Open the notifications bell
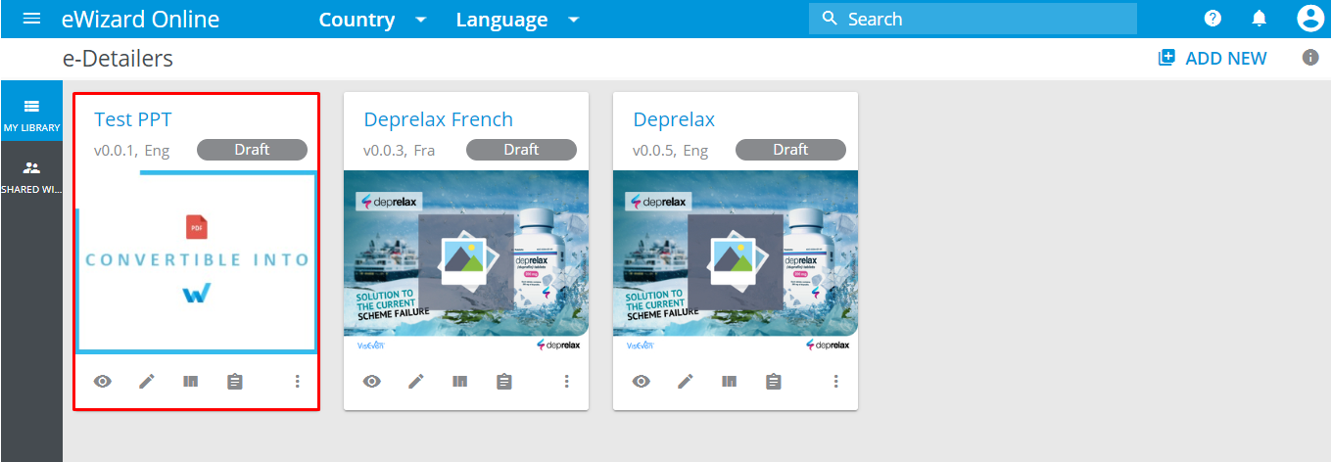The image size is (1331, 463). click(1260, 19)
